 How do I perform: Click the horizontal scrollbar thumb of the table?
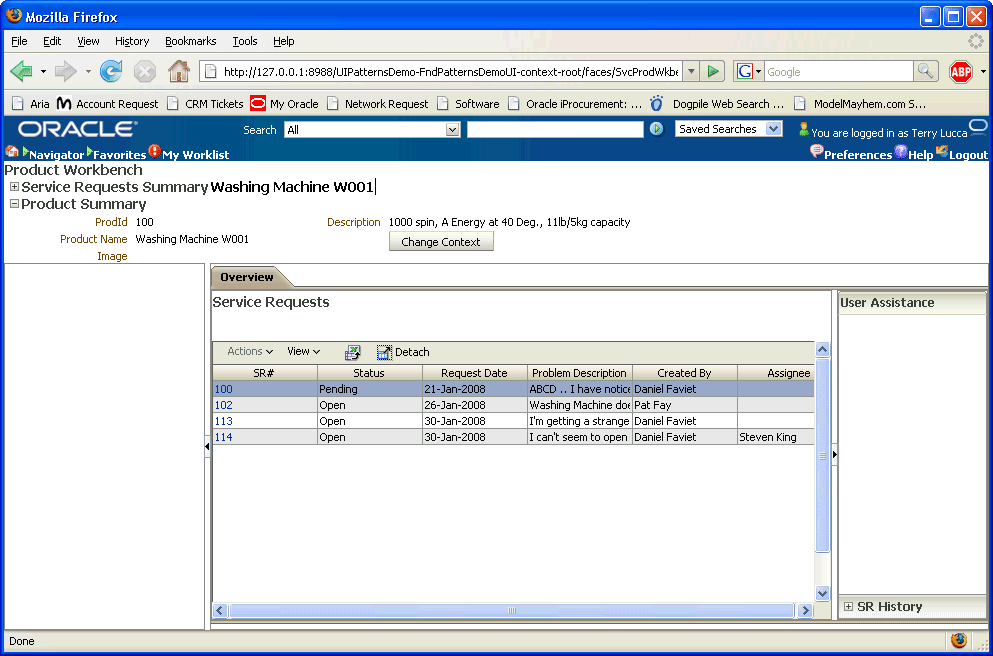512,611
